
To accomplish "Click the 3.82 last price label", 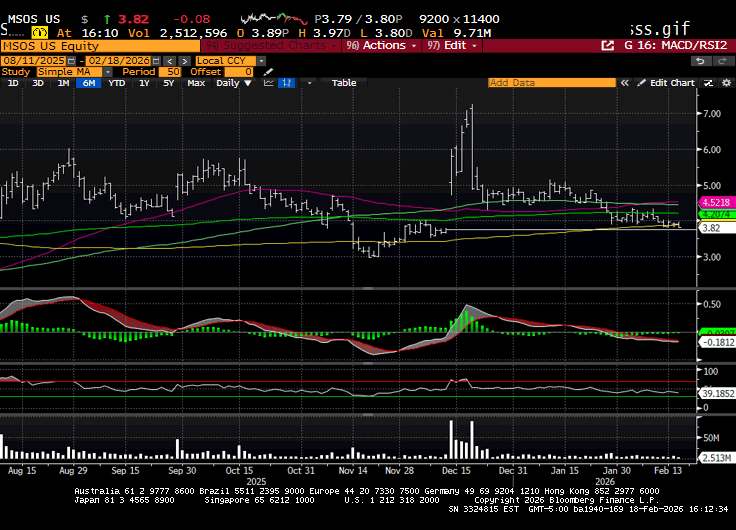I will [x=717, y=228].
